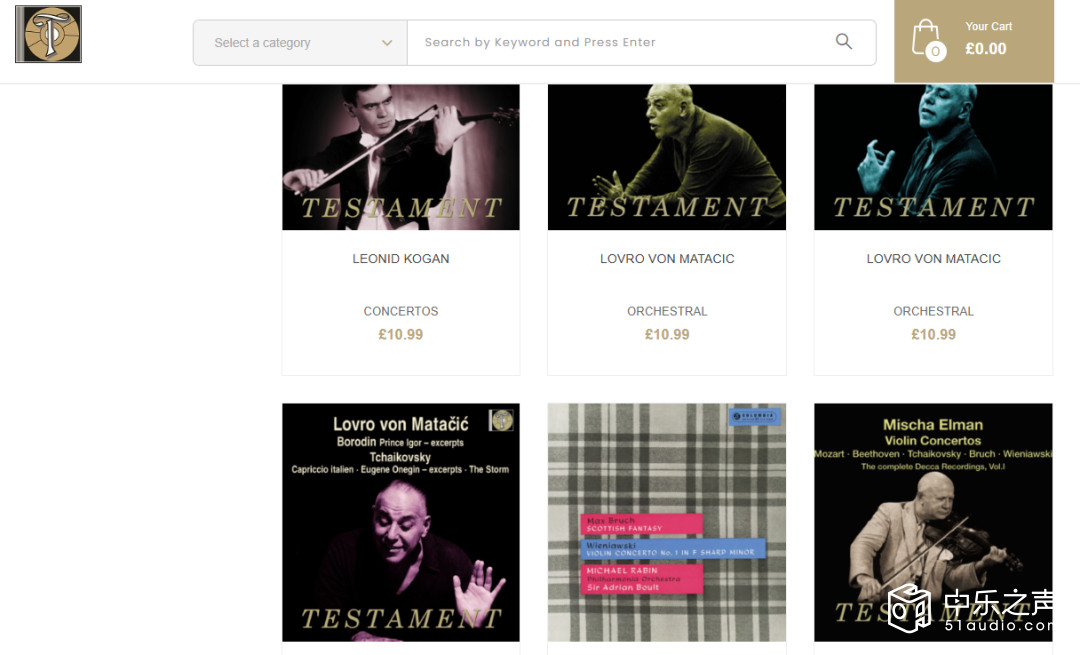Click the middle LOVRO VON MATACIC title
Image resolution: width=1080 pixels, height=655 pixels.
(x=667, y=259)
